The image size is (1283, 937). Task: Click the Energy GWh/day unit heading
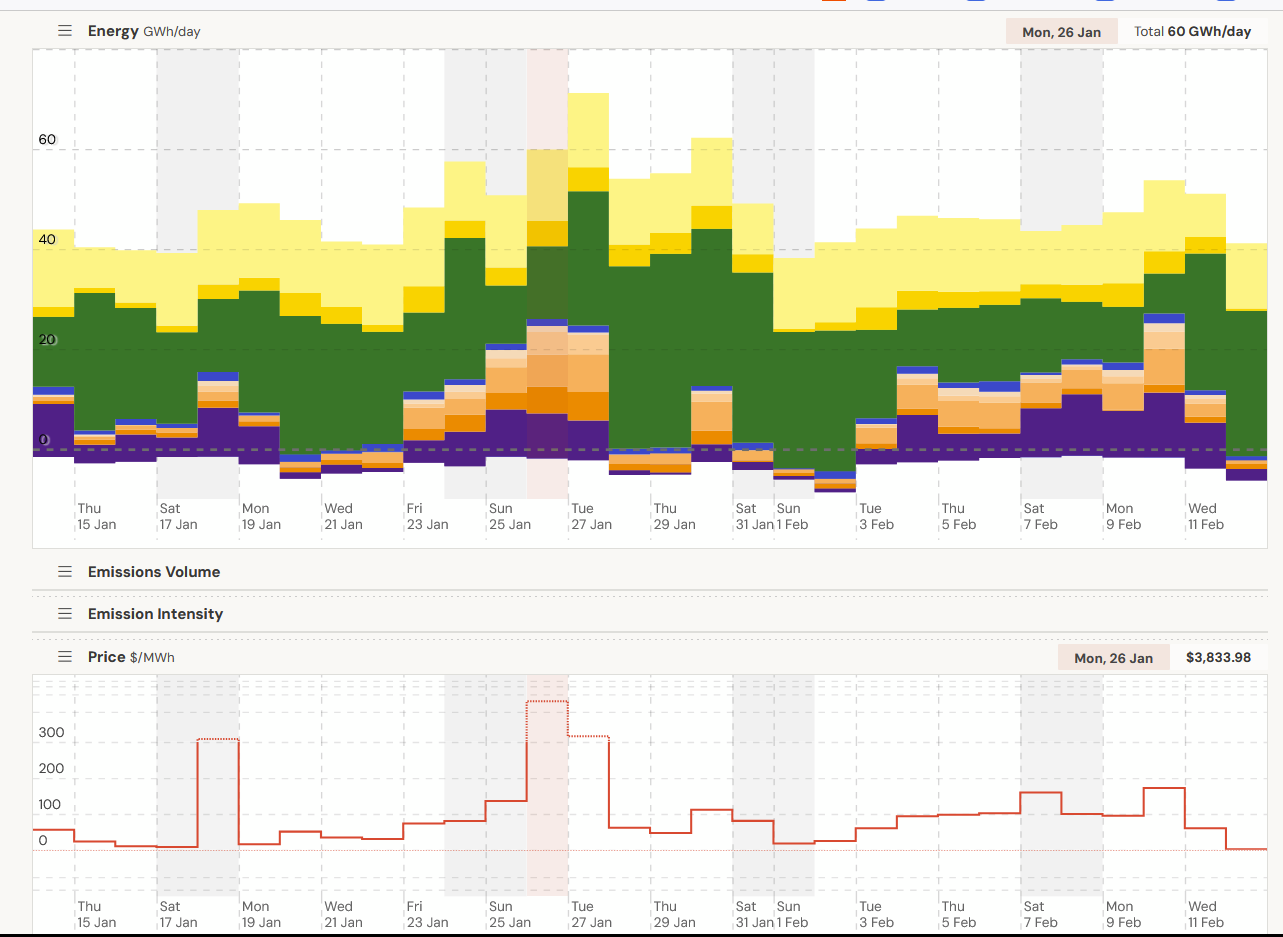coord(144,31)
